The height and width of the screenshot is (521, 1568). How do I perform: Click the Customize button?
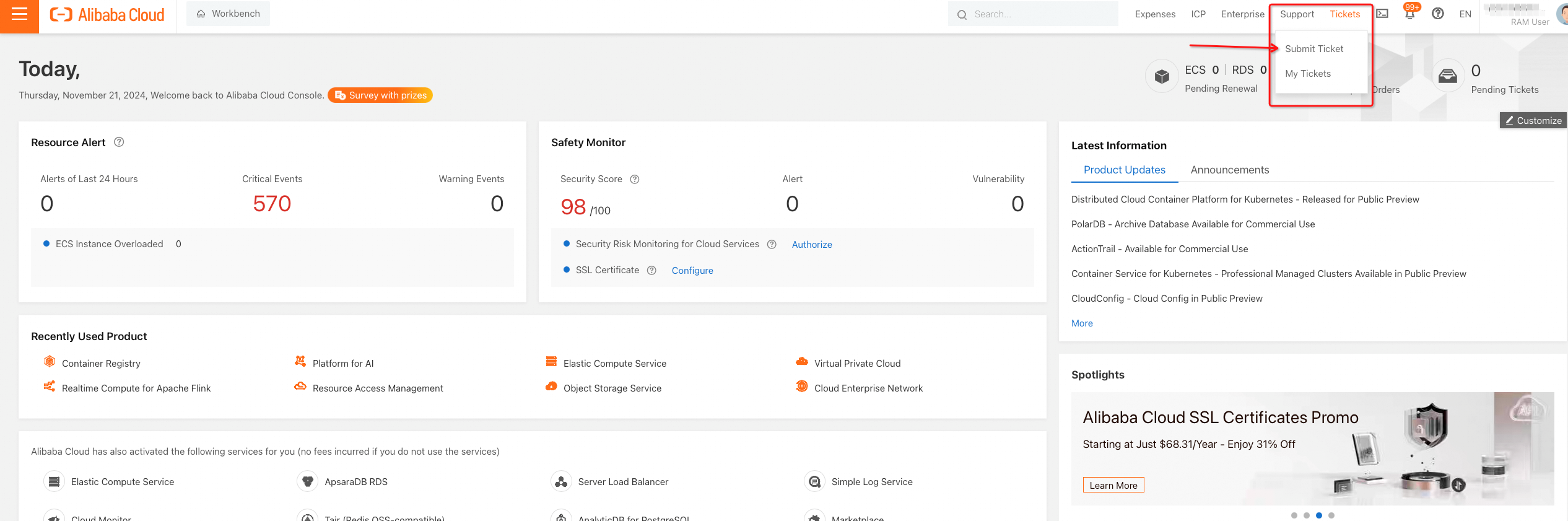point(1533,121)
